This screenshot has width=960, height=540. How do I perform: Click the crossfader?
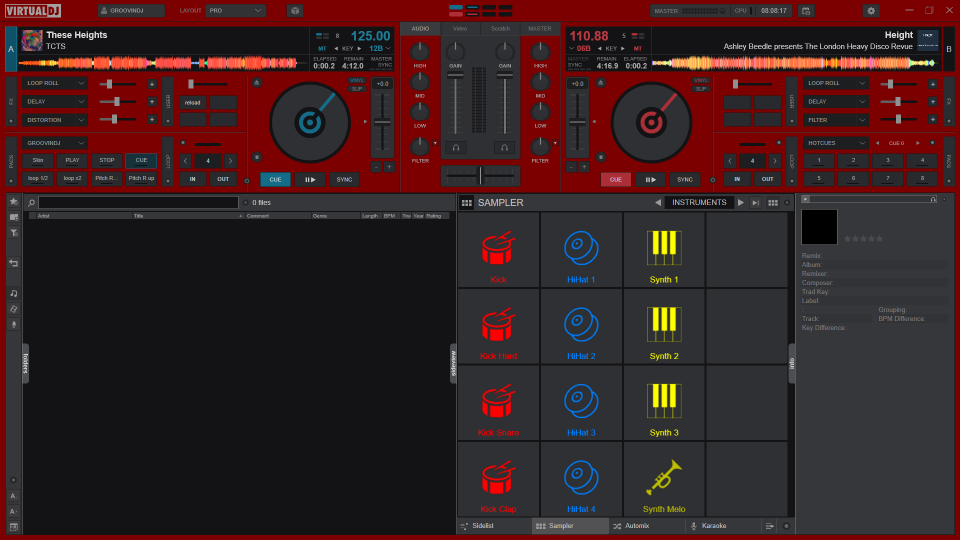point(480,176)
